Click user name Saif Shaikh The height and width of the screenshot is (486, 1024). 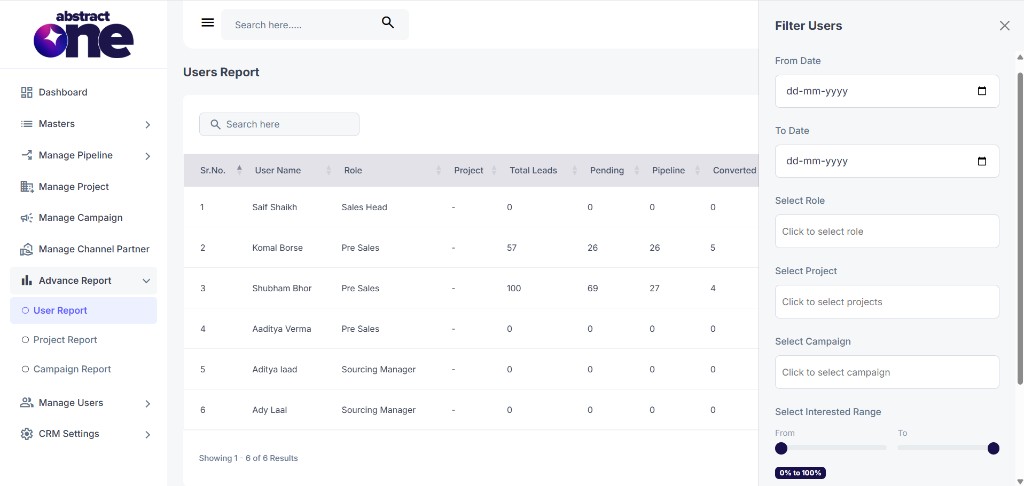(x=274, y=207)
